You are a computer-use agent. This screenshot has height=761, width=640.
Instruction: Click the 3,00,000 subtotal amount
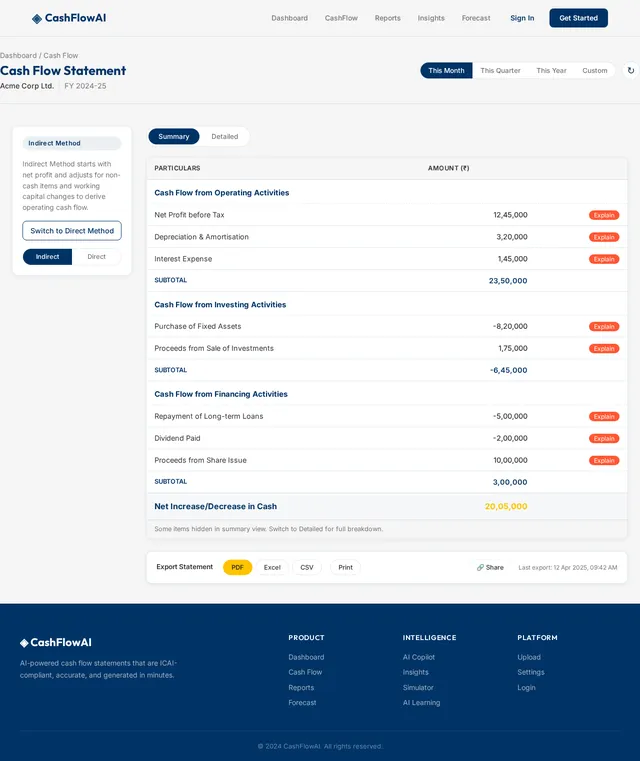(510, 482)
